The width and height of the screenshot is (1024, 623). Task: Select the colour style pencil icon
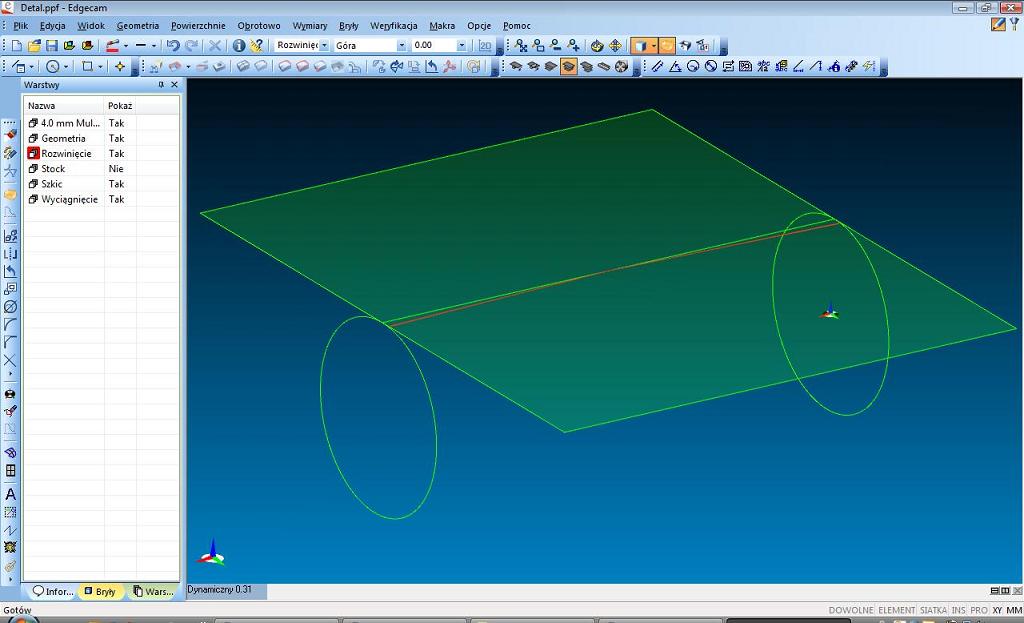(112, 46)
